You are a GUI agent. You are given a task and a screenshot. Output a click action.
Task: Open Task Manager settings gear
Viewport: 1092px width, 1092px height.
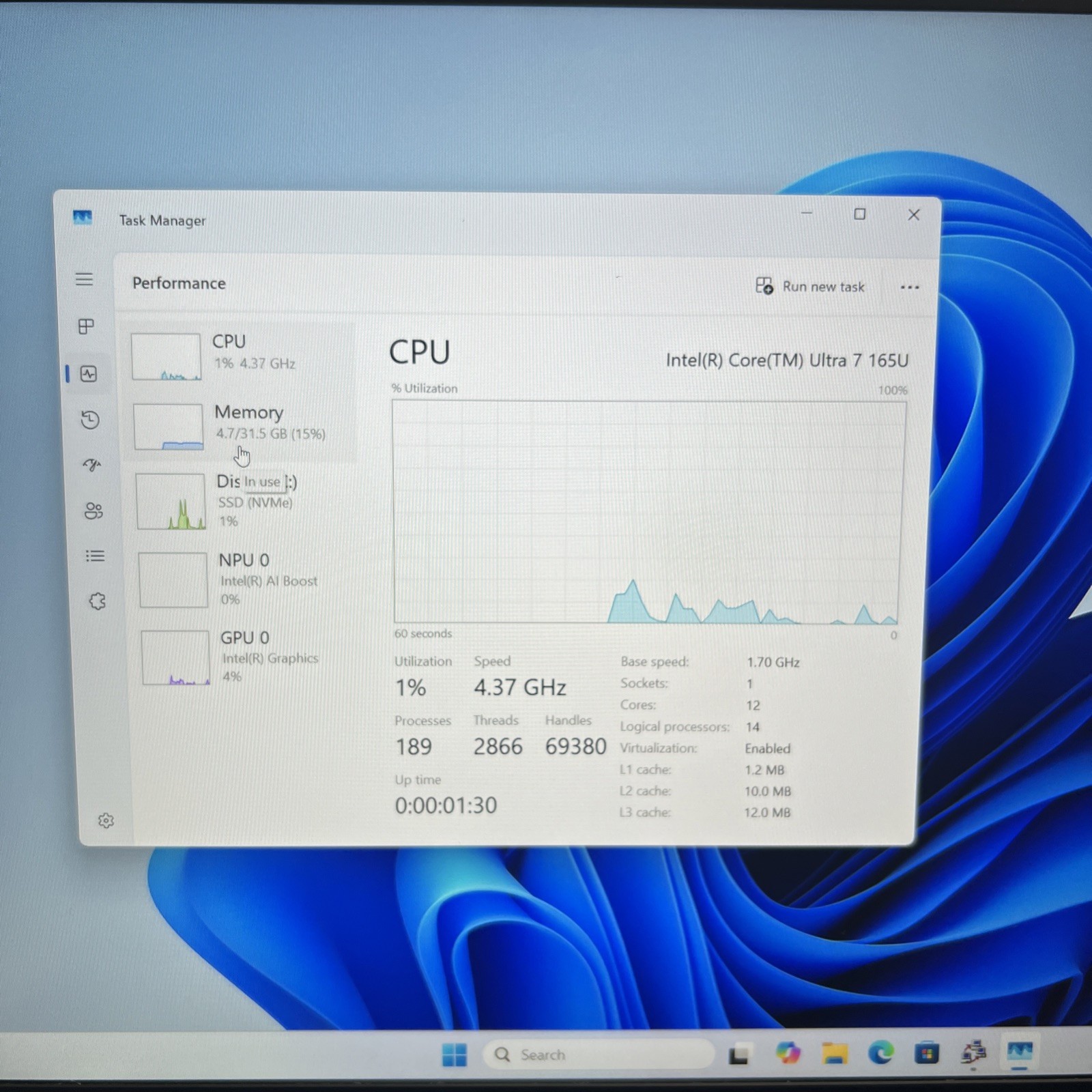[106, 820]
